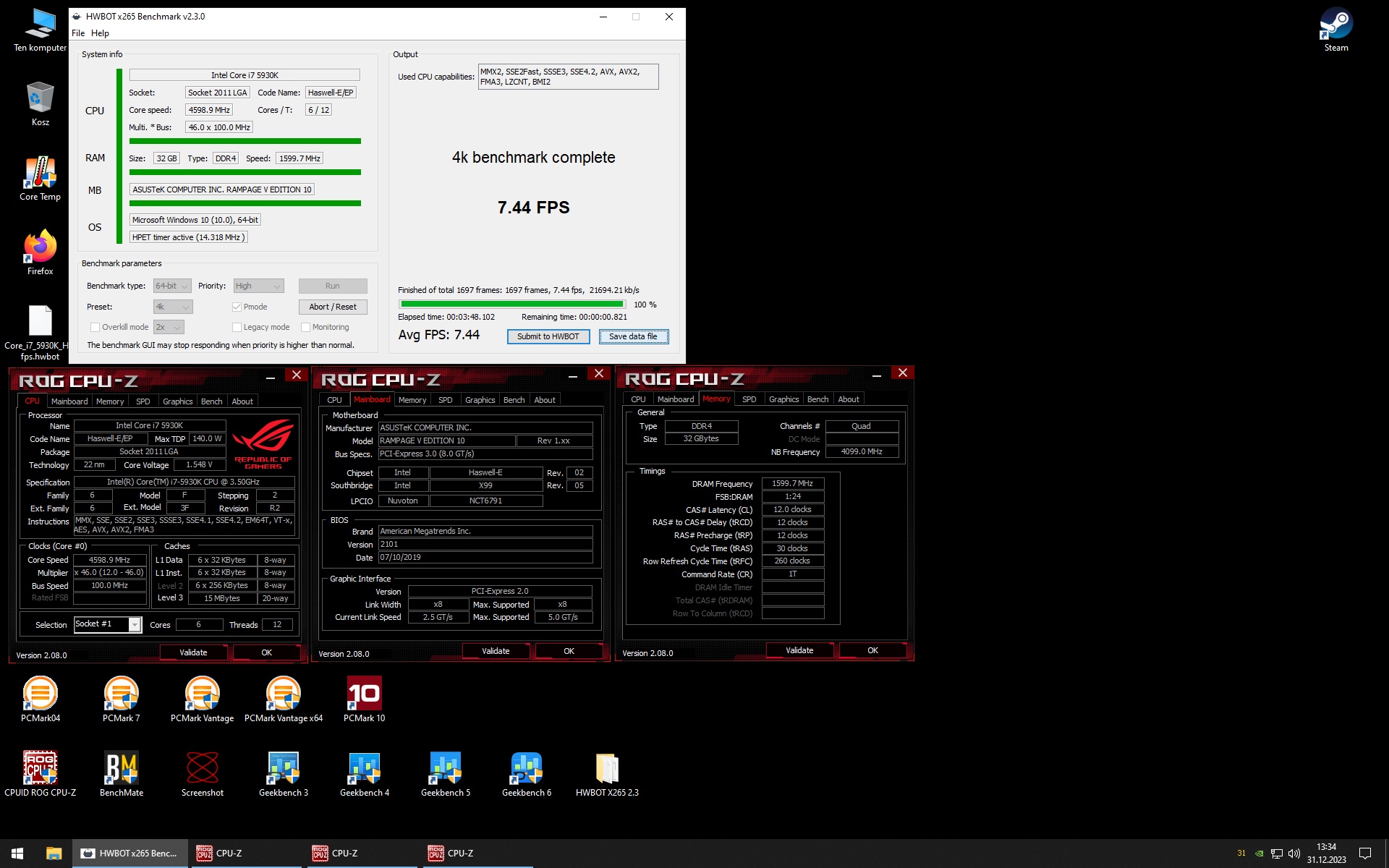Open CPUID ROG CPU-Z shortcut
This screenshot has height=868, width=1389.
point(41,774)
